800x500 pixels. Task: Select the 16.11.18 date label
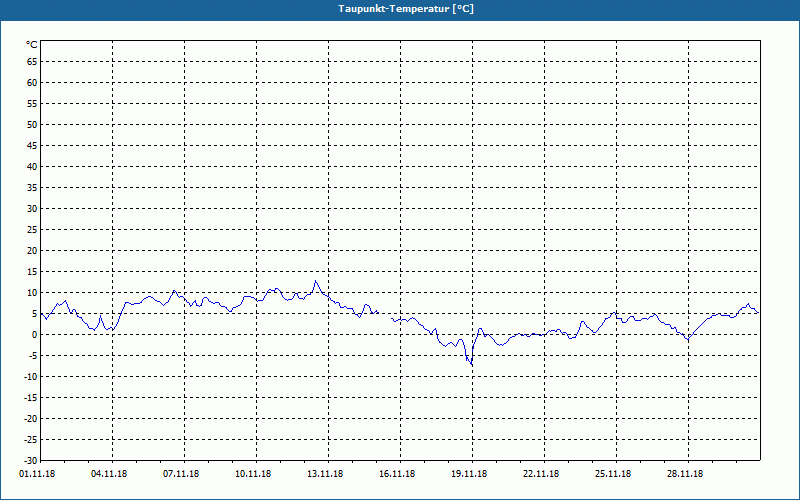tap(397, 474)
